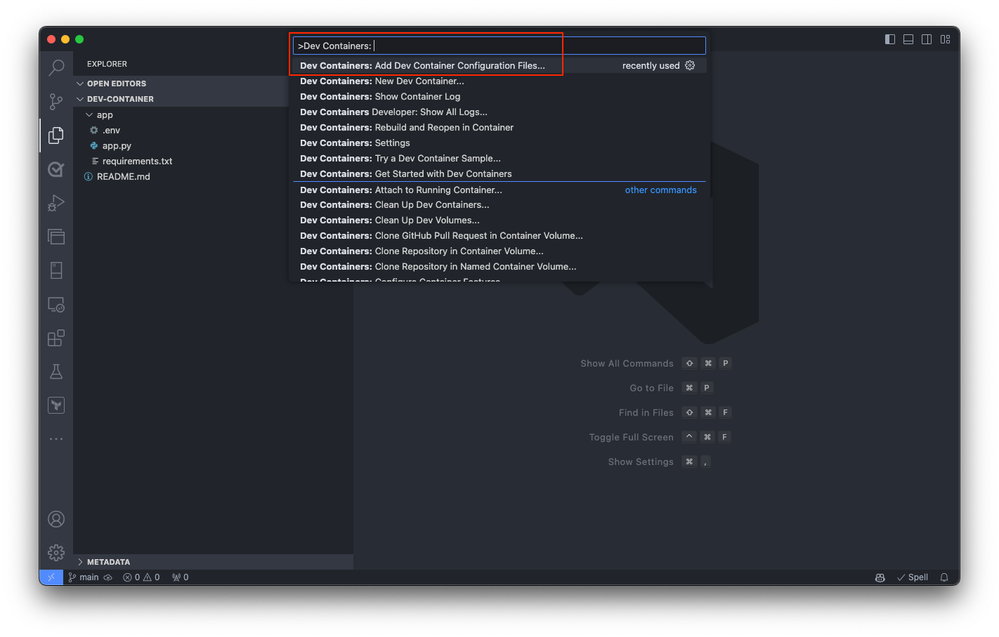Open the Search view in activity bar
This screenshot has width=999, height=637.
coord(56,67)
